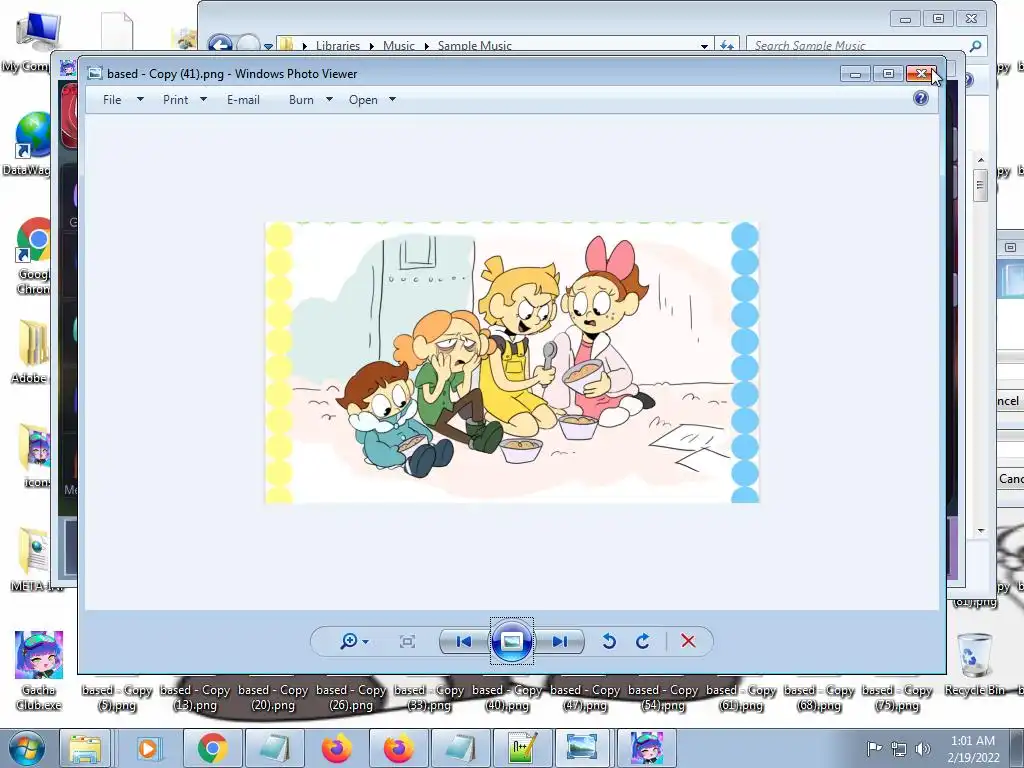Screen dimensions: 1024x768
Task: Expand the zoom control dropdown arrow
Action: click(366, 642)
